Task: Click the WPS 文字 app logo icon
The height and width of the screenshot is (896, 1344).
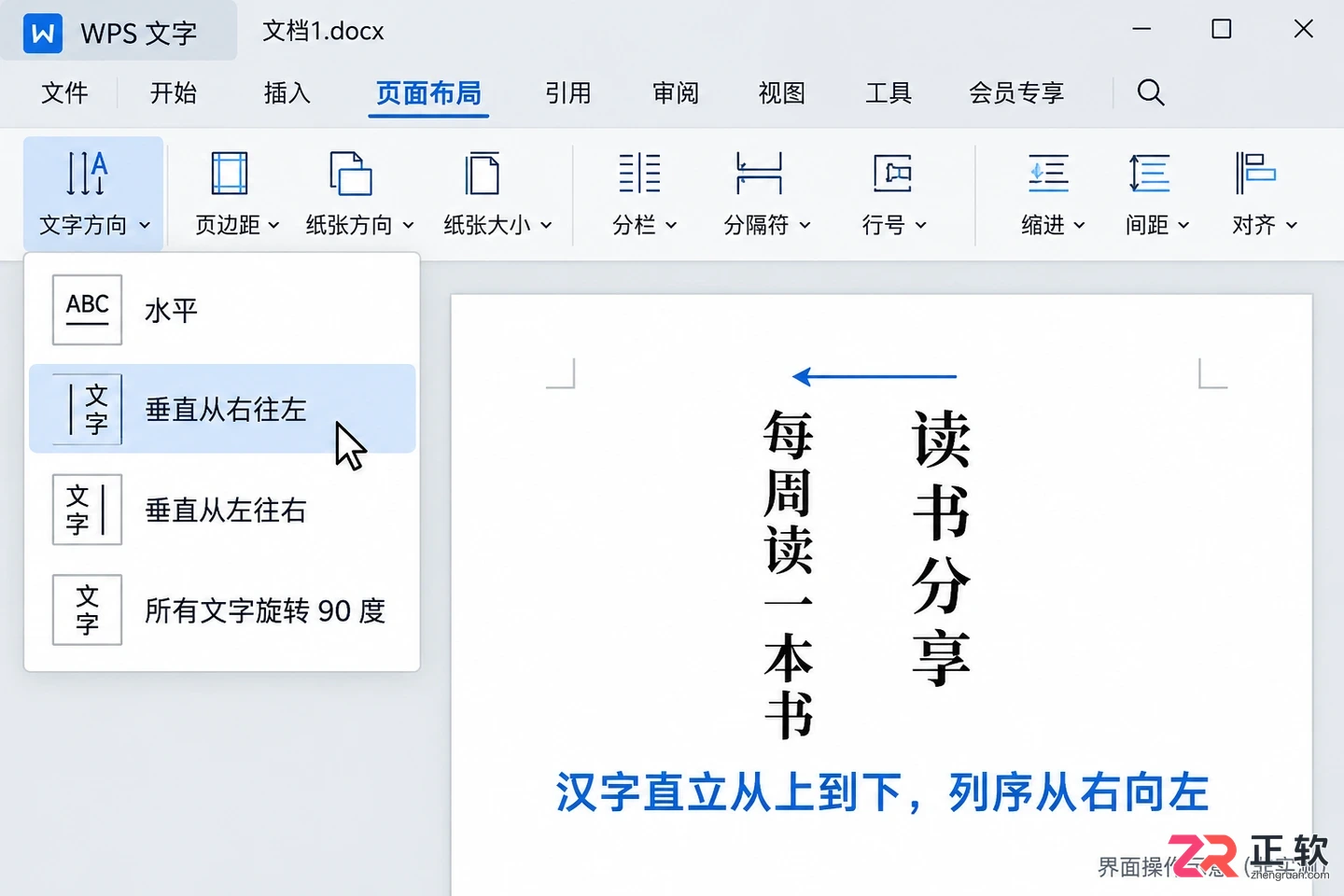Action: coord(43,34)
